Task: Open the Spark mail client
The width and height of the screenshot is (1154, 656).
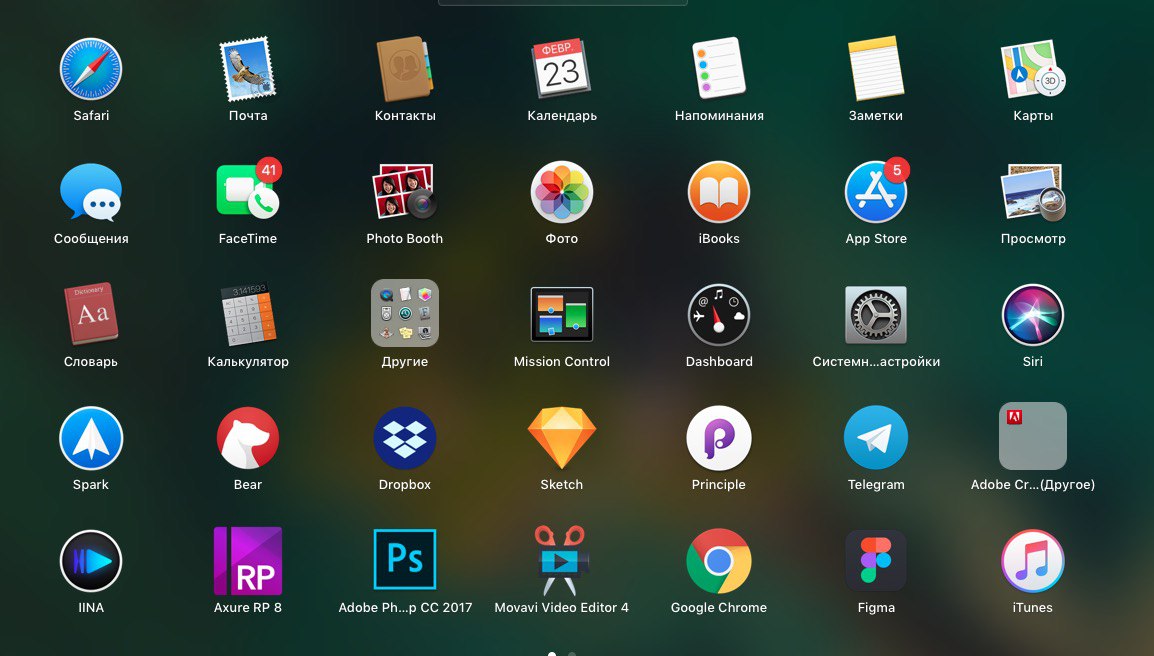Action: (x=91, y=438)
